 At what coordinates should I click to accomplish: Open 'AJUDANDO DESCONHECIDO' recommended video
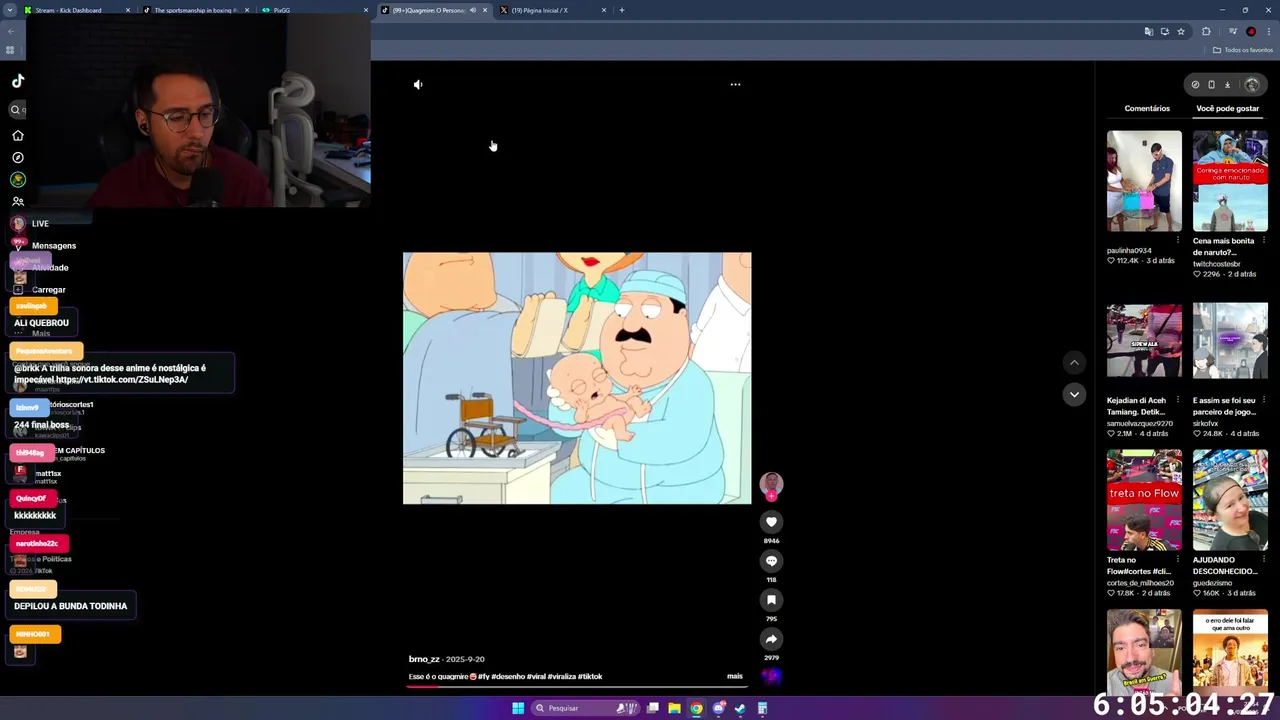point(1230,500)
